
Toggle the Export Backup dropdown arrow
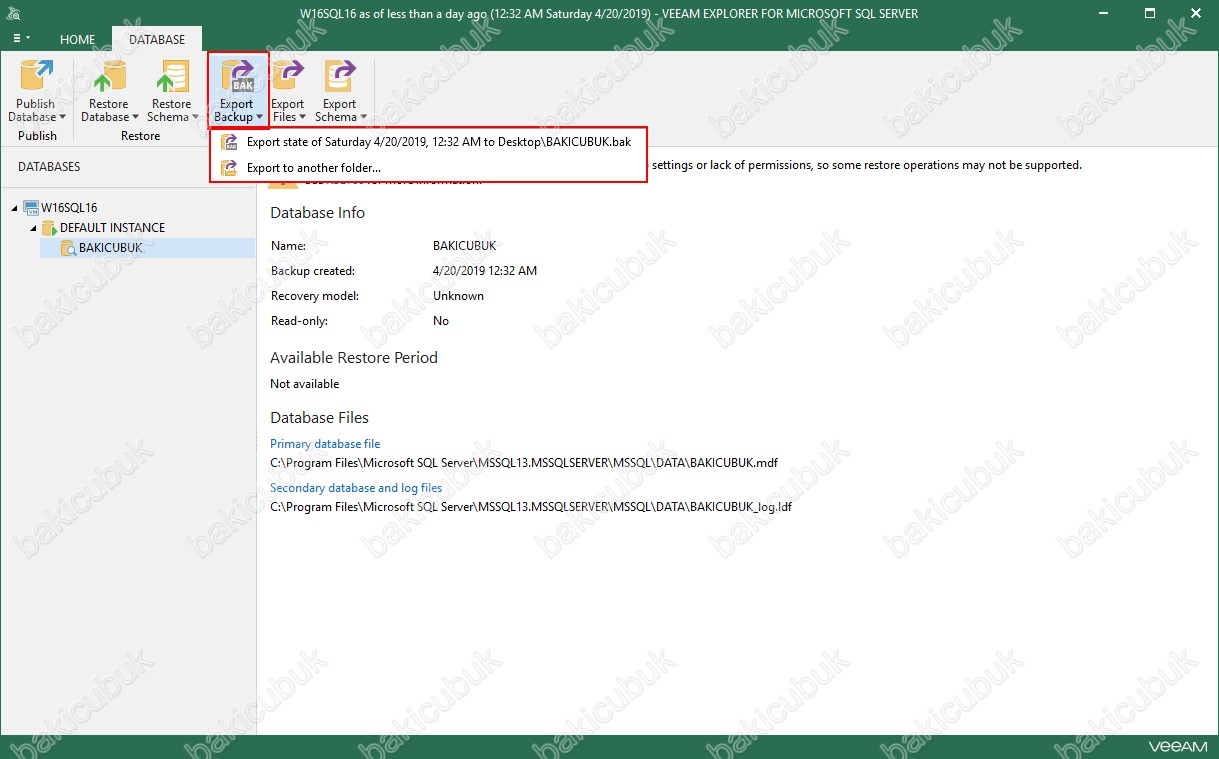point(259,117)
